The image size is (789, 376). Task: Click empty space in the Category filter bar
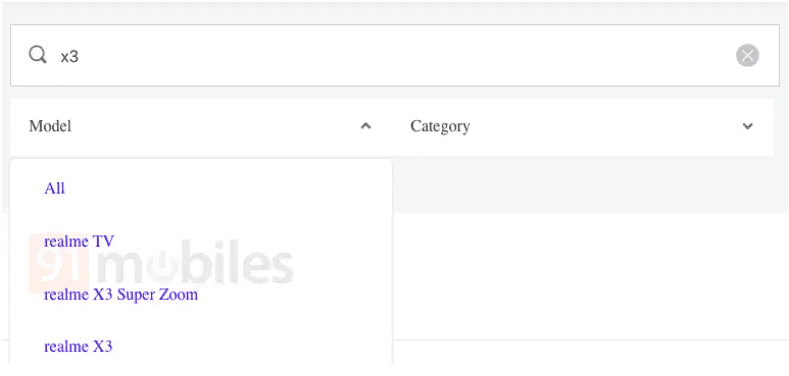point(604,126)
